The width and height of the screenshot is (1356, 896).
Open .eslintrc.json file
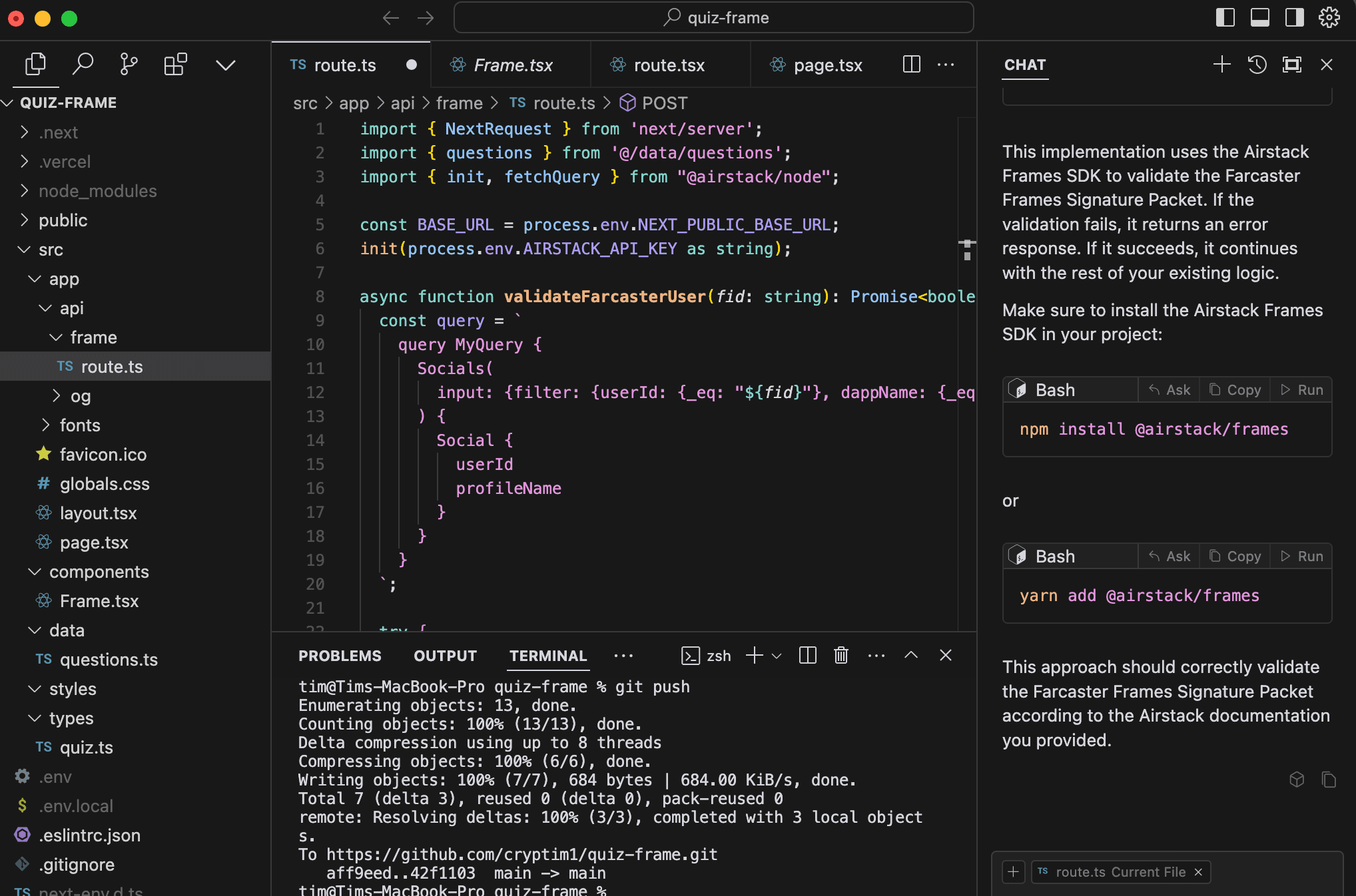point(135,835)
